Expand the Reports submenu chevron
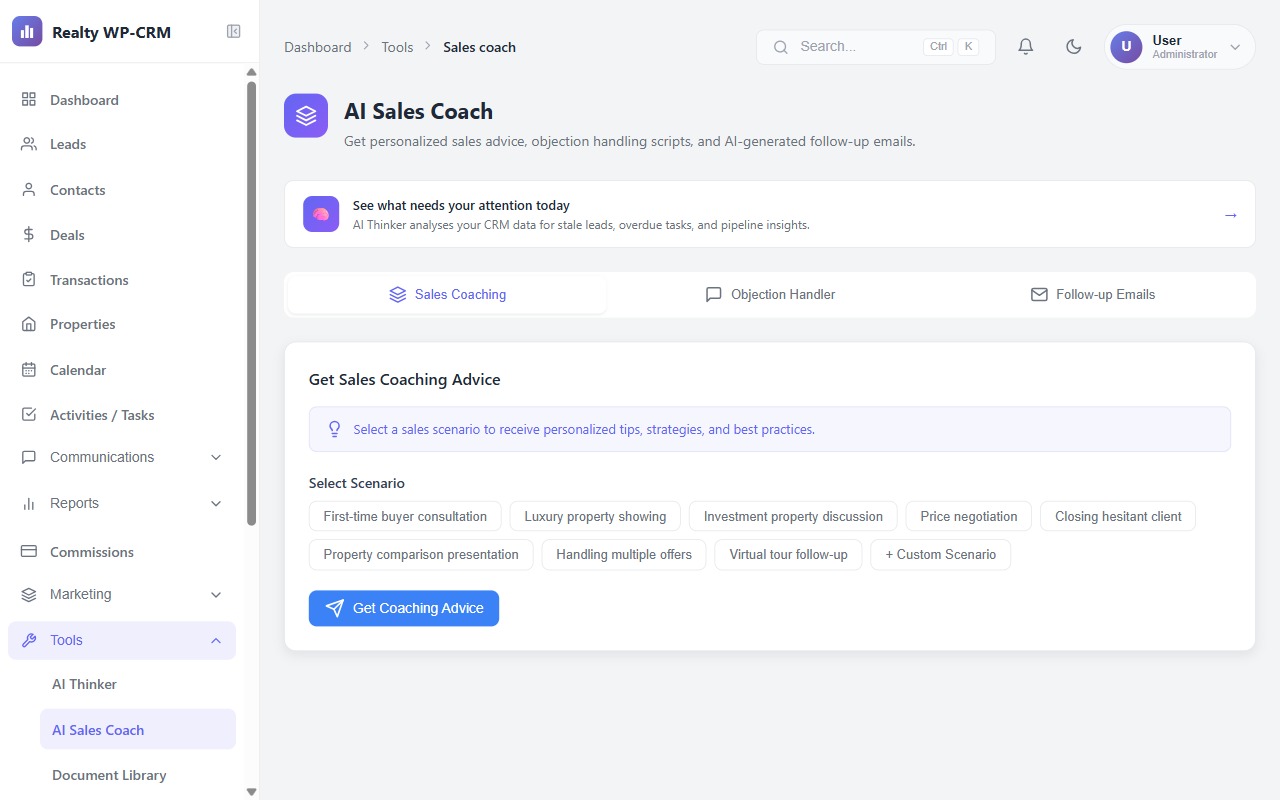 (x=216, y=503)
